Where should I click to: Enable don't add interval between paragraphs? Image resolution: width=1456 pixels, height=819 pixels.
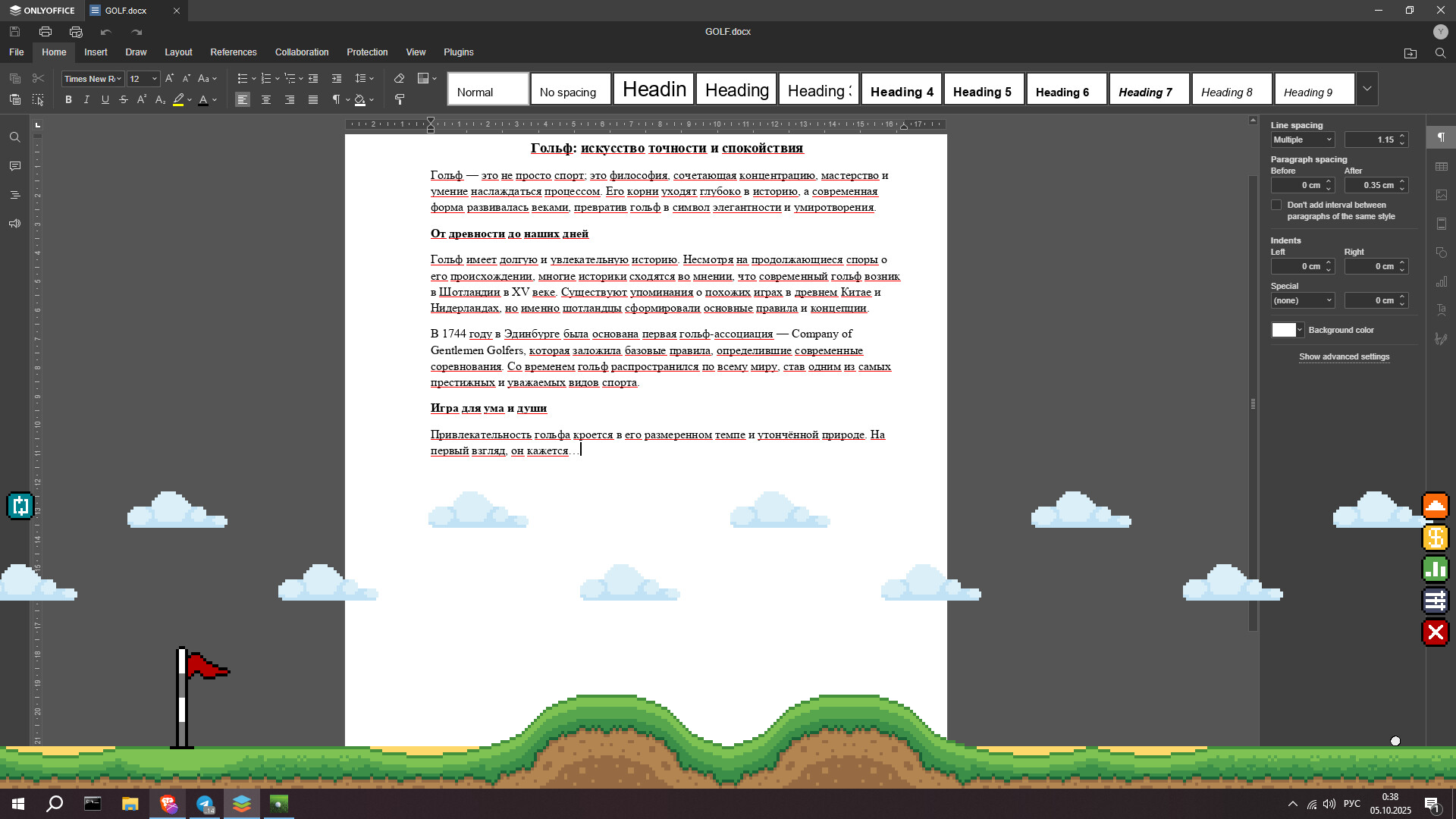click(x=1276, y=206)
